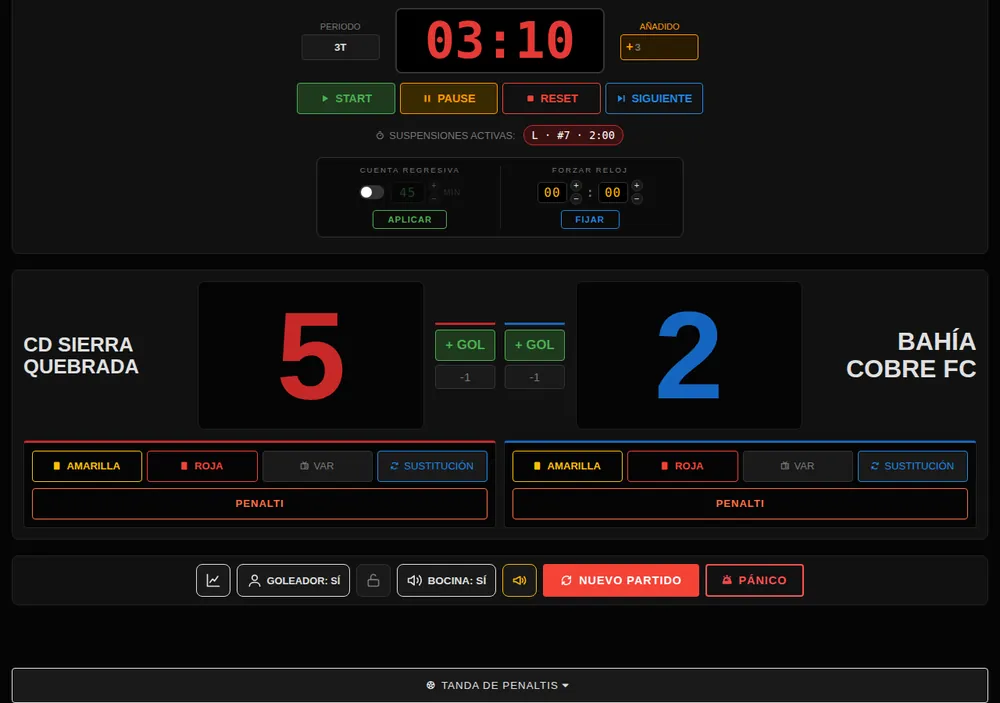The width and height of the screenshot is (1000, 703).
Task: Decrease the Forzar Reloj seconds value
Action: coord(636,198)
